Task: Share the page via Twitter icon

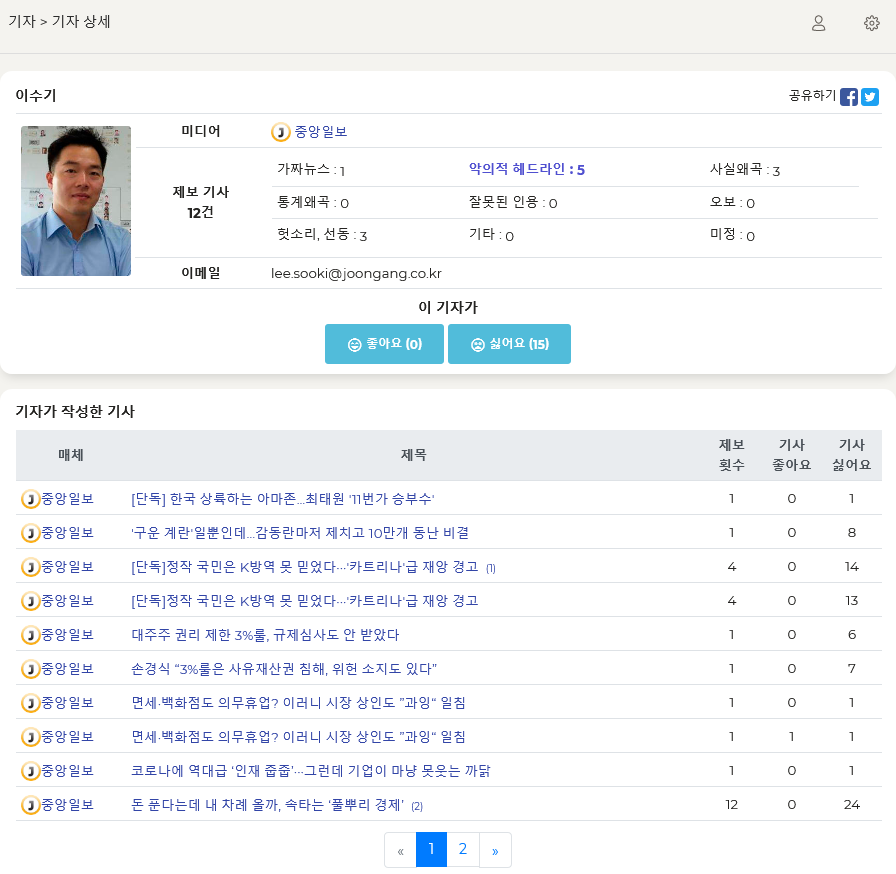Action: (x=870, y=97)
